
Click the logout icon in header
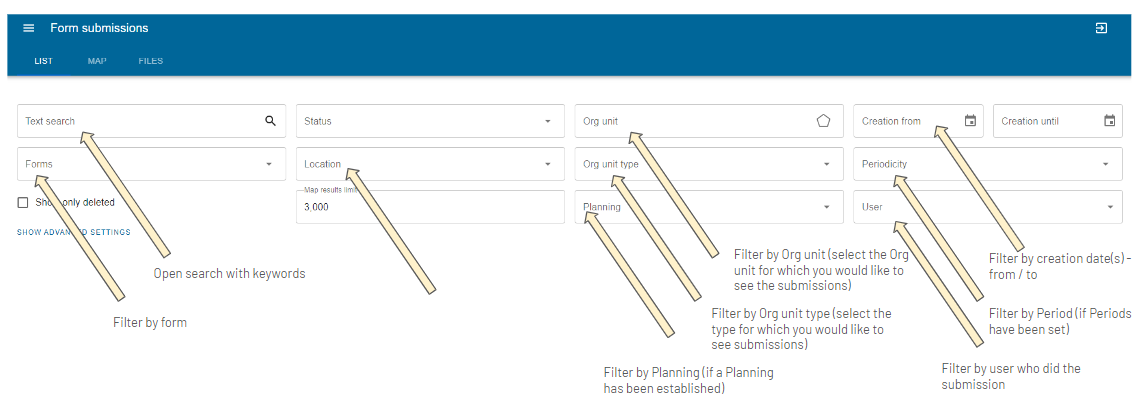pos(1101,28)
